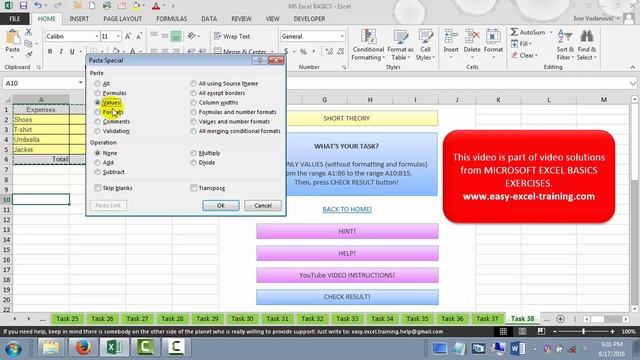Toggle Italic formatting
This screenshot has width=640, height=360.
coord(61,51)
